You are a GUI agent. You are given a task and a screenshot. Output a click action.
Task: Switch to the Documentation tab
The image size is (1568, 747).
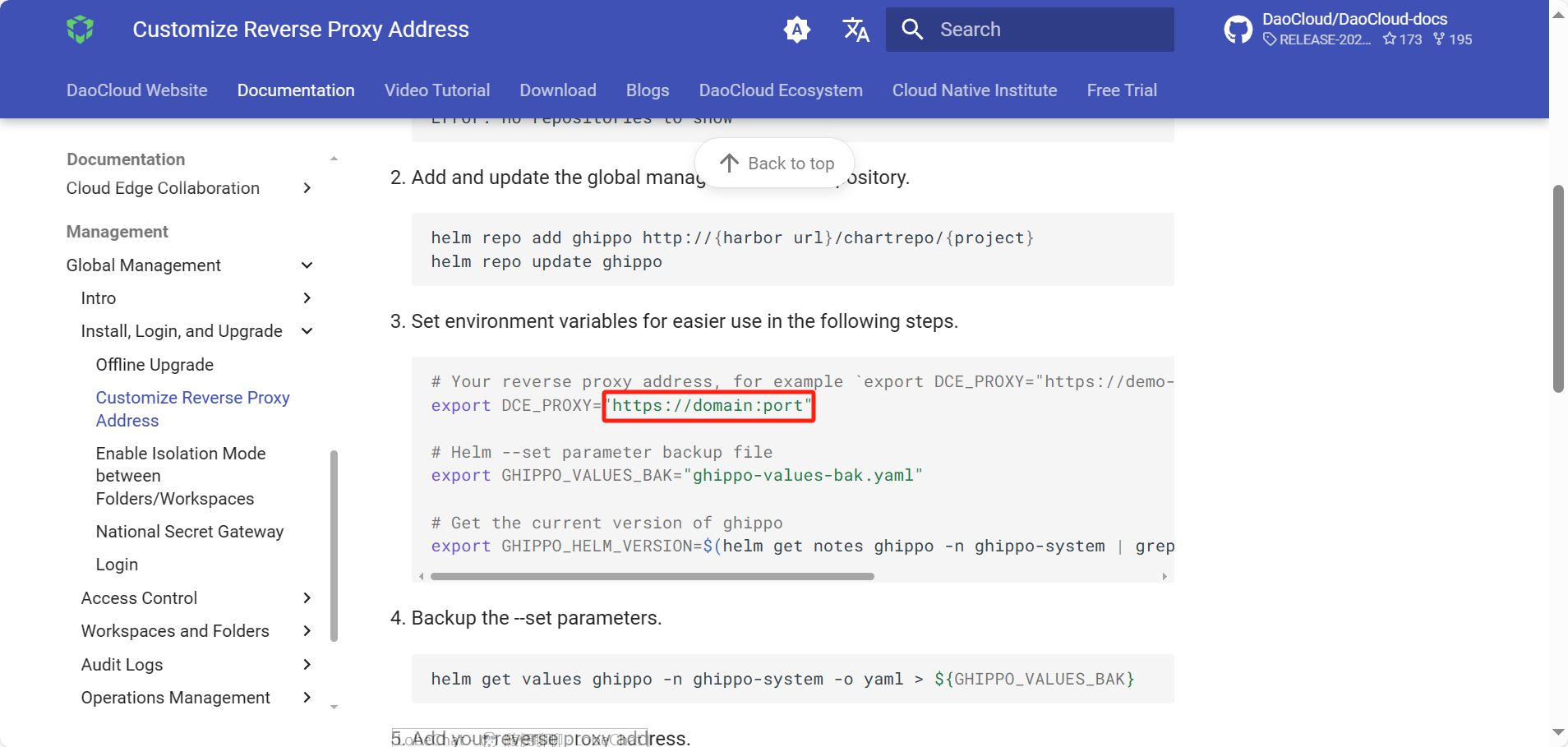click(296, 90)
